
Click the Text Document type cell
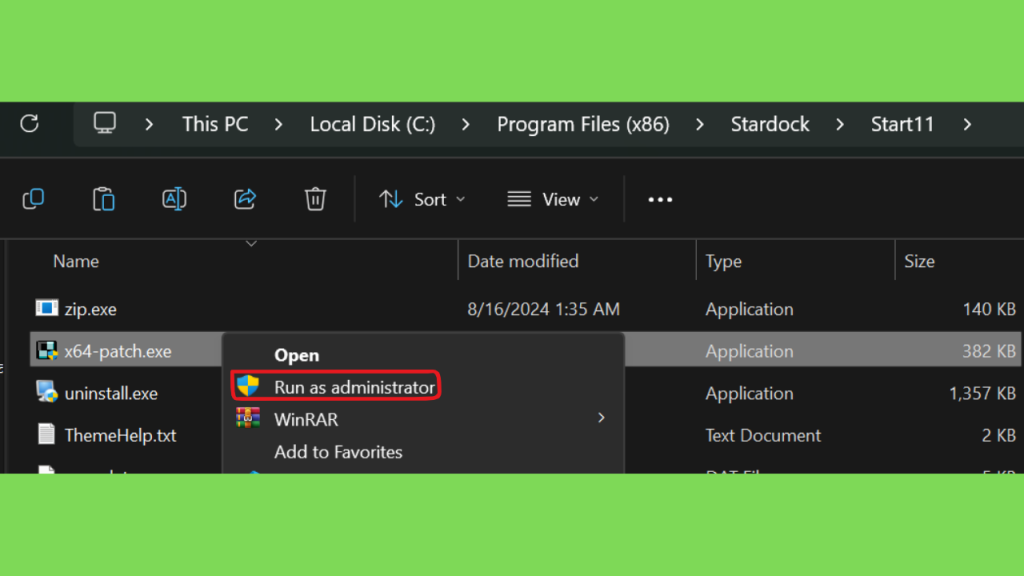(763, 436)
